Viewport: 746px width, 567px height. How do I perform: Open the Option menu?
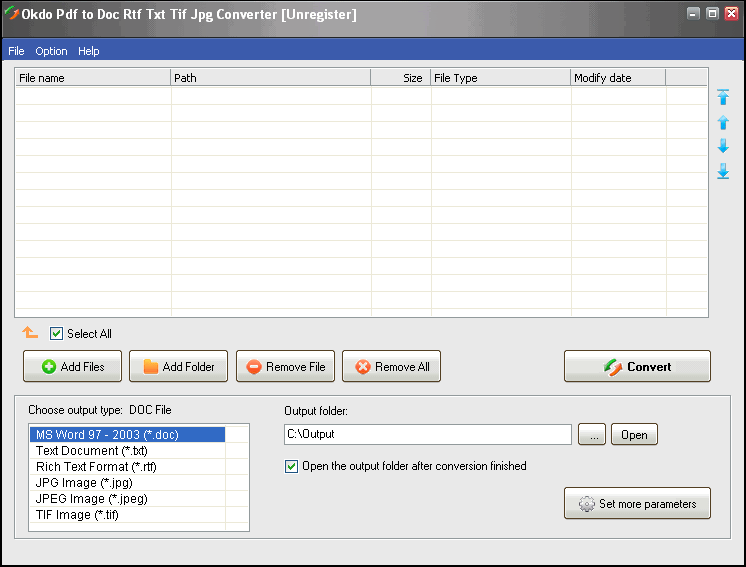pyautogui.click(x=51, y=51)
